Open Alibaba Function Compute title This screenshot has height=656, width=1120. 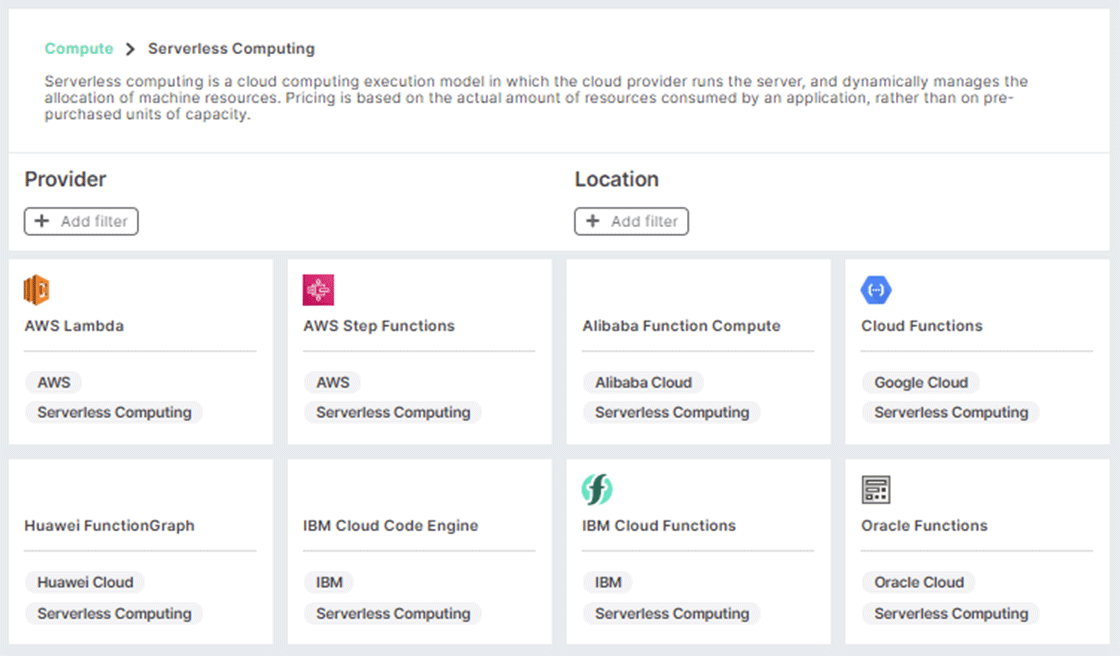coord(681,326)
